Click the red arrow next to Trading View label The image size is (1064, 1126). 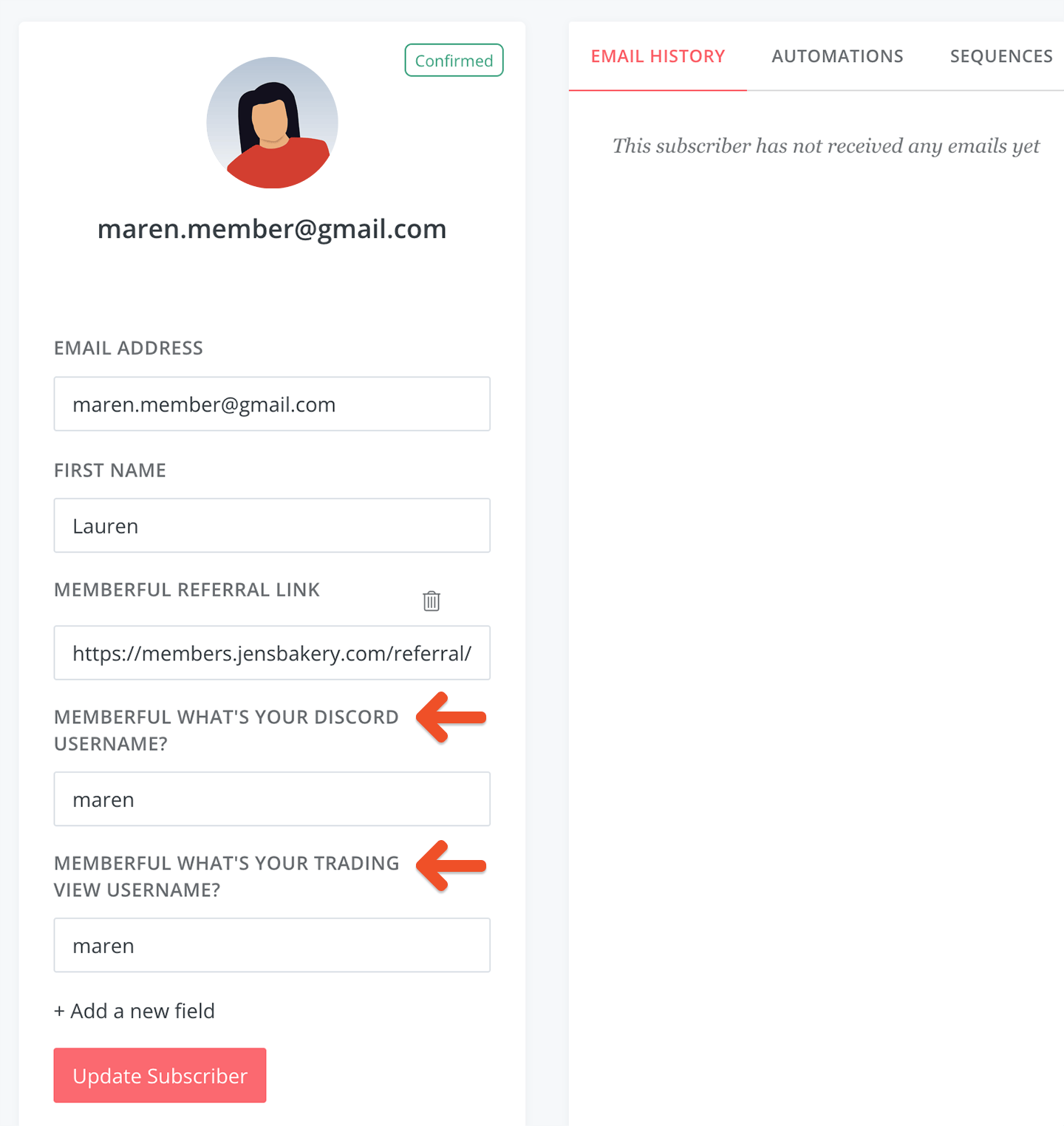(451, 865)
